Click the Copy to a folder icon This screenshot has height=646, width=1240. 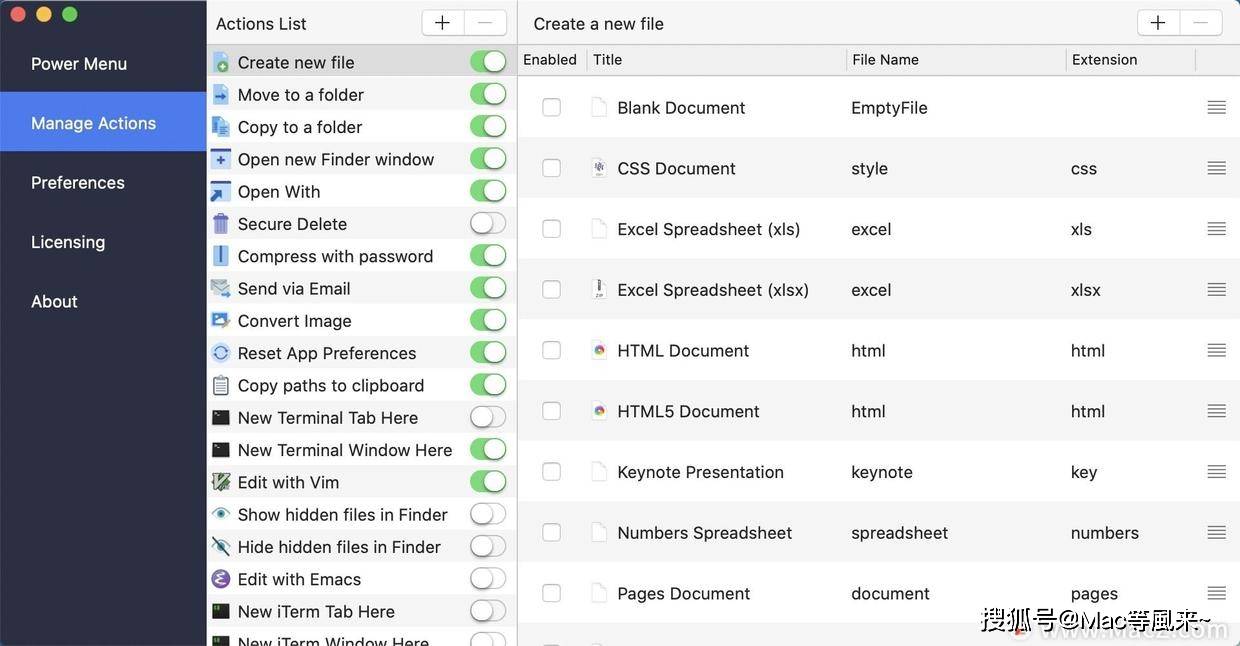[221, 127]
